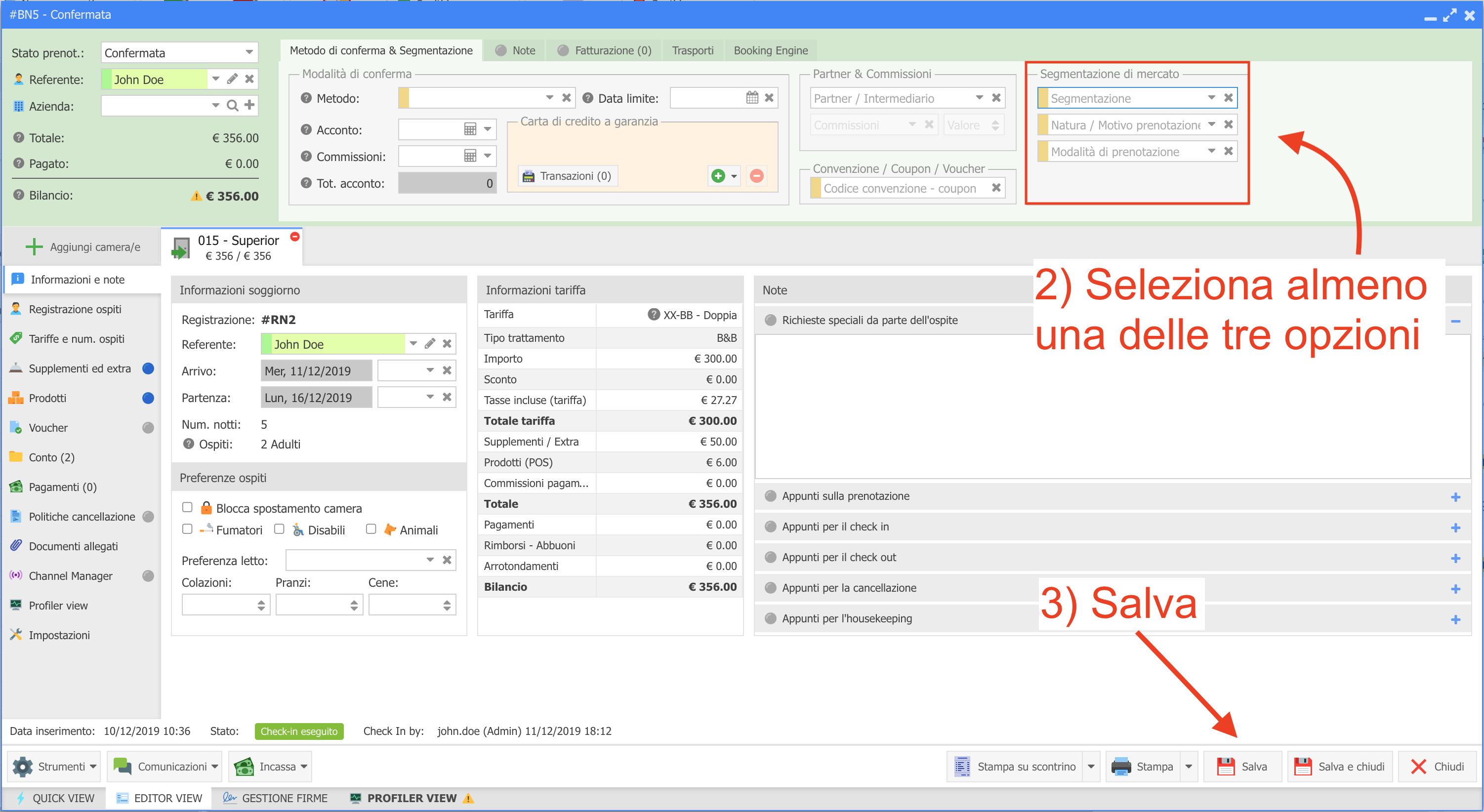Remove credit card with red minus icon
Image resolution: width=1484 pixels, height=812 pixels.
pyautogui.click(x=756, y=176)
